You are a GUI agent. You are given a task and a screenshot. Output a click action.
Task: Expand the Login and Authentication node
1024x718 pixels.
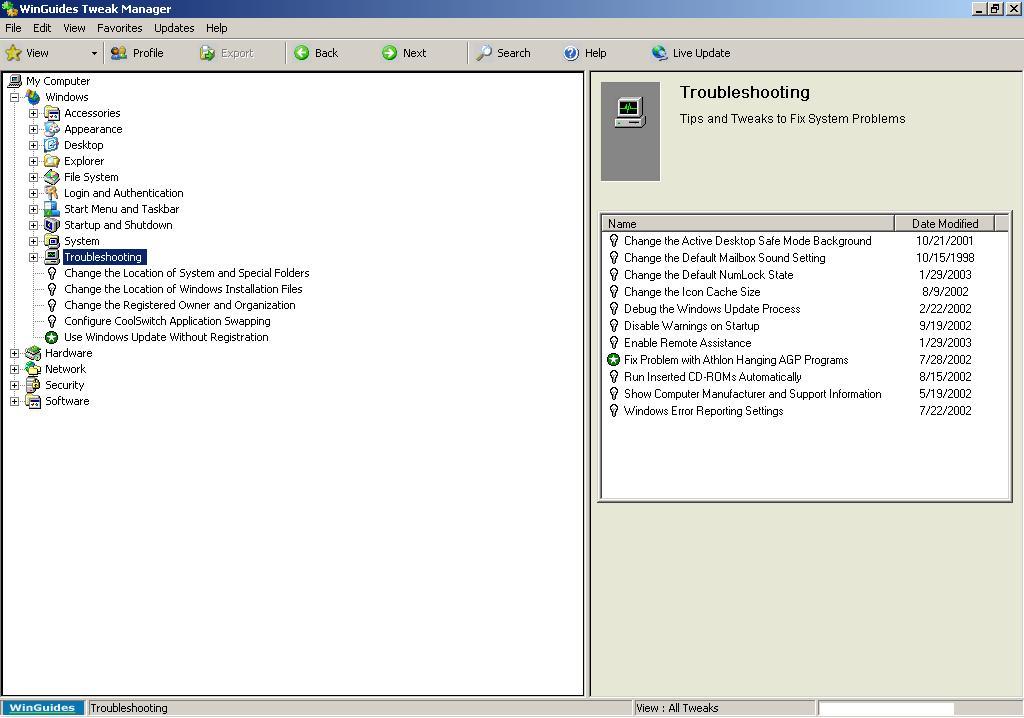point(33,193)
